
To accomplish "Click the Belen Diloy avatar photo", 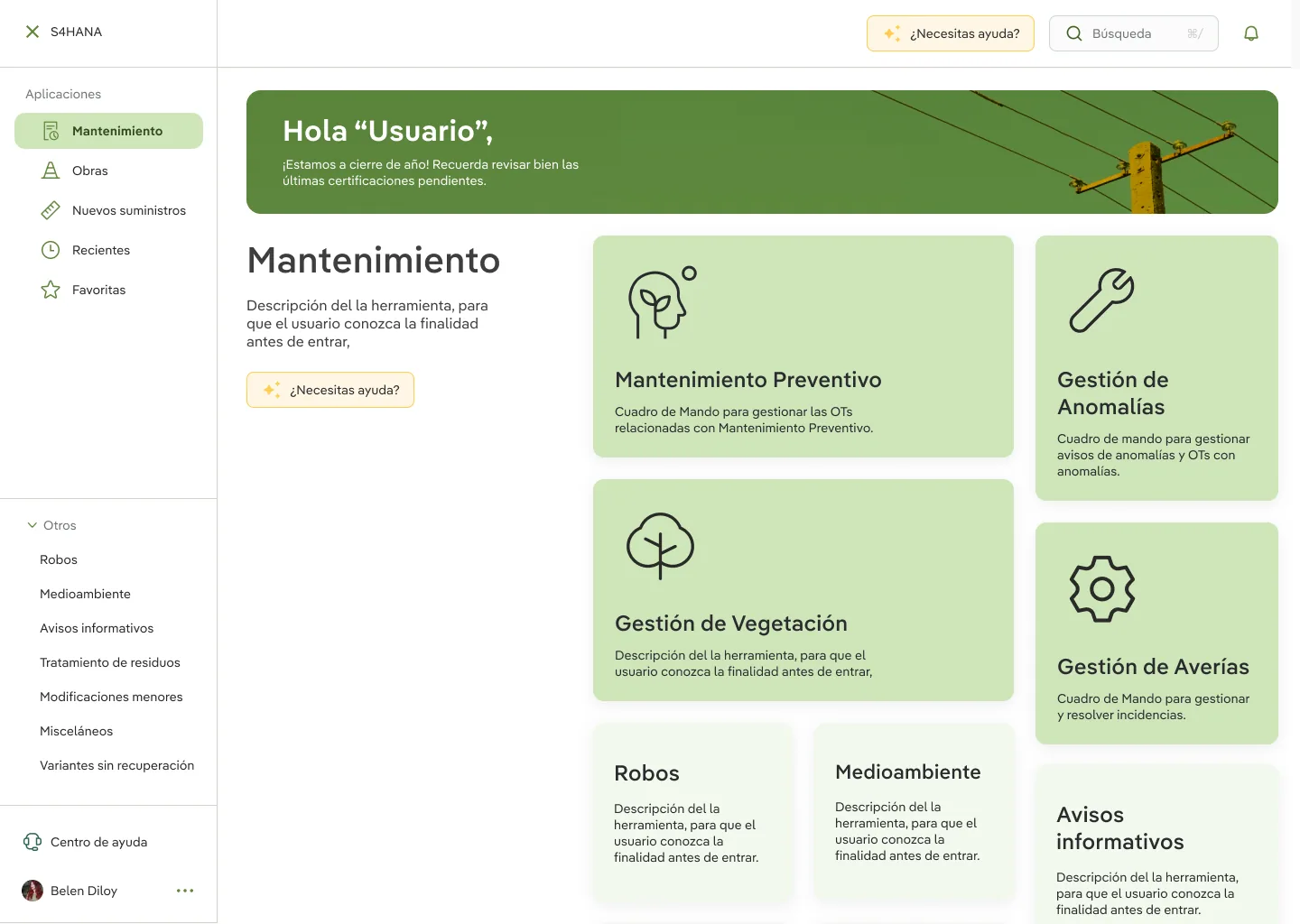I will point(32,891).
